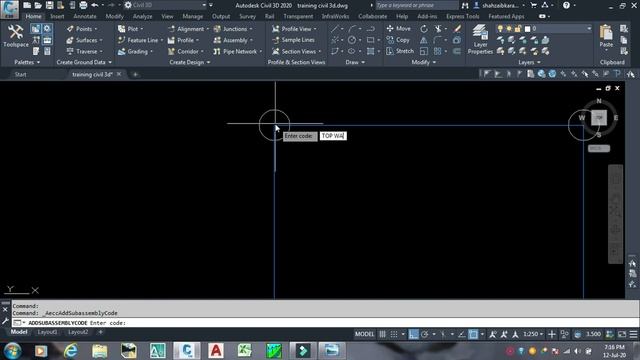The height and width of the screenshot is (360, 640).
Task: Open the layer name dropdown list
Action: tap(589, 29)
